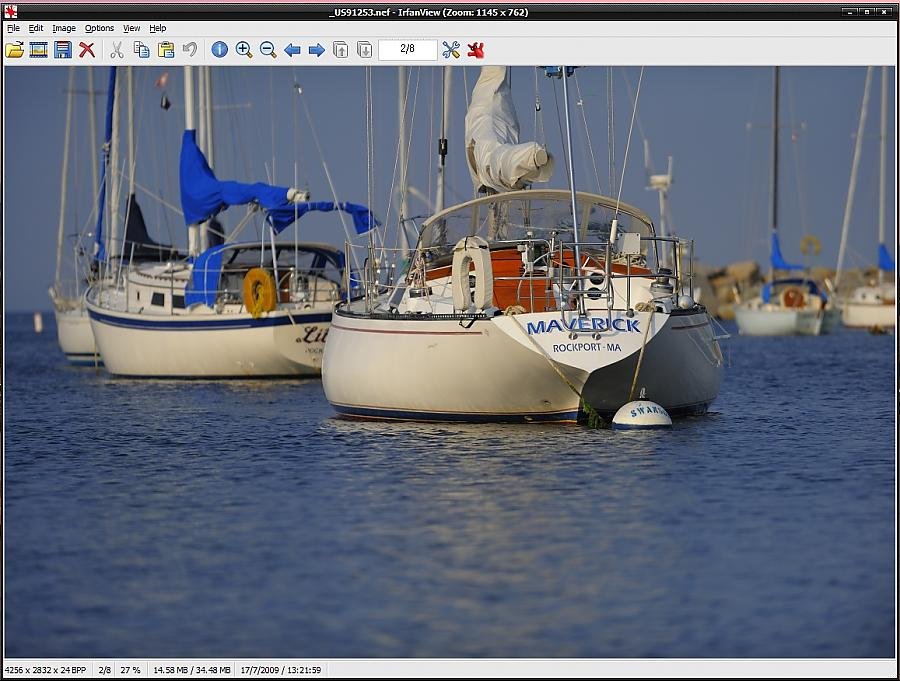
Task: Open the Image menu
Action: (x=64, y=28)
